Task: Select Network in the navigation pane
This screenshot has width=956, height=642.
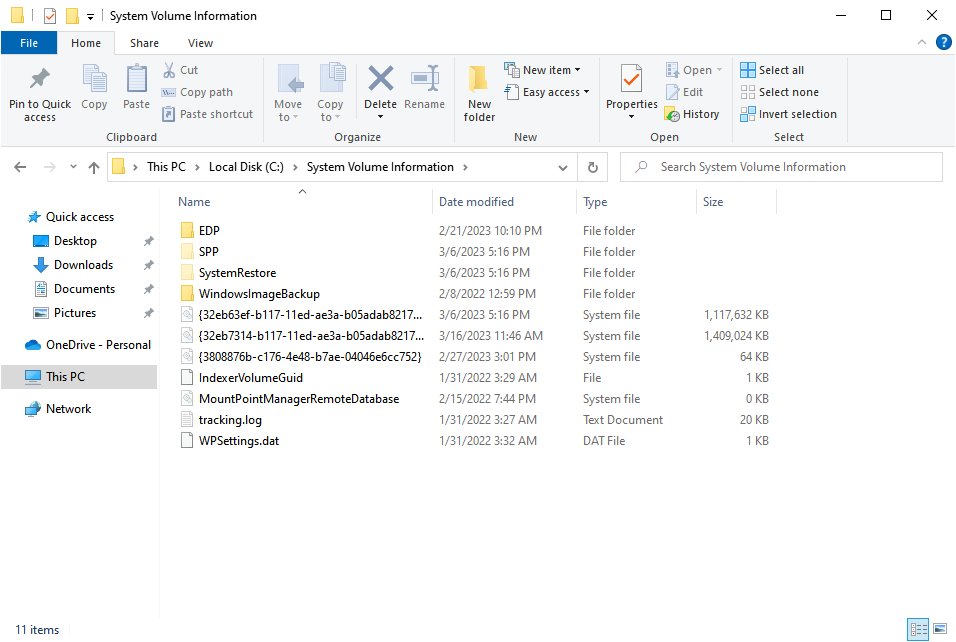Action: 59,409
